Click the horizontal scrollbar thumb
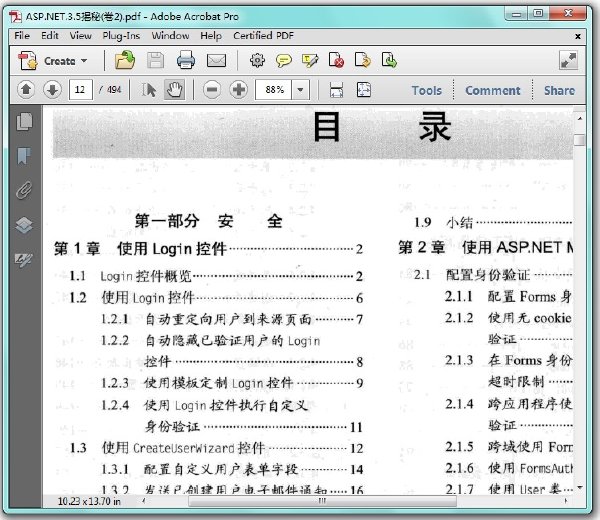600x520 pixels. [322, 500]
